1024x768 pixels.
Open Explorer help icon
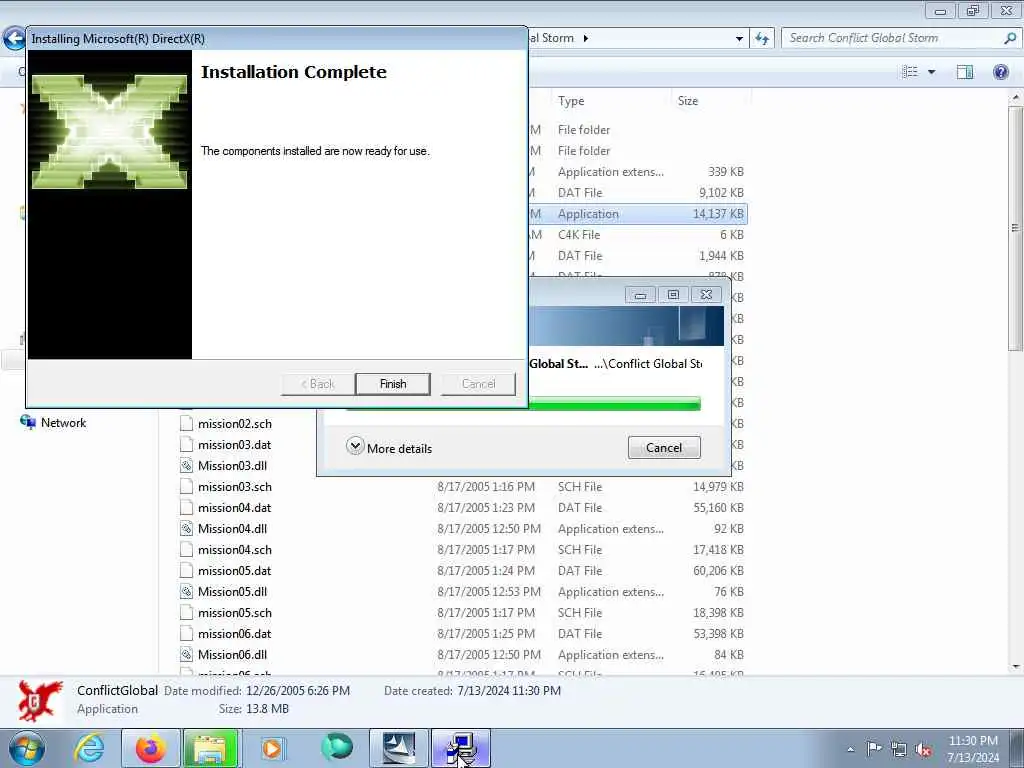click(x=1000, y=72)
